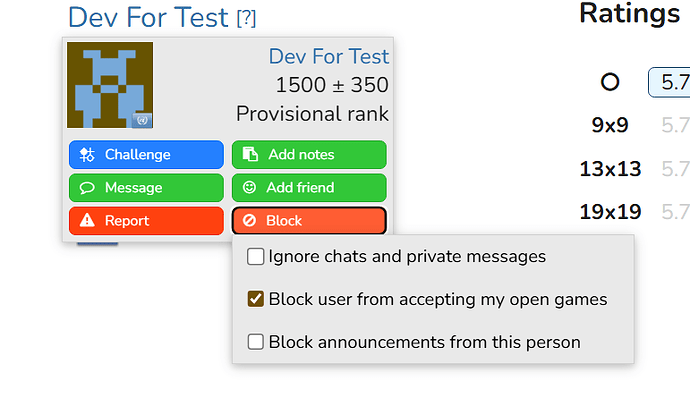Click the Challenge button
Image resolution: width=690 pixels, height=398 pixels.
(146, 155)
